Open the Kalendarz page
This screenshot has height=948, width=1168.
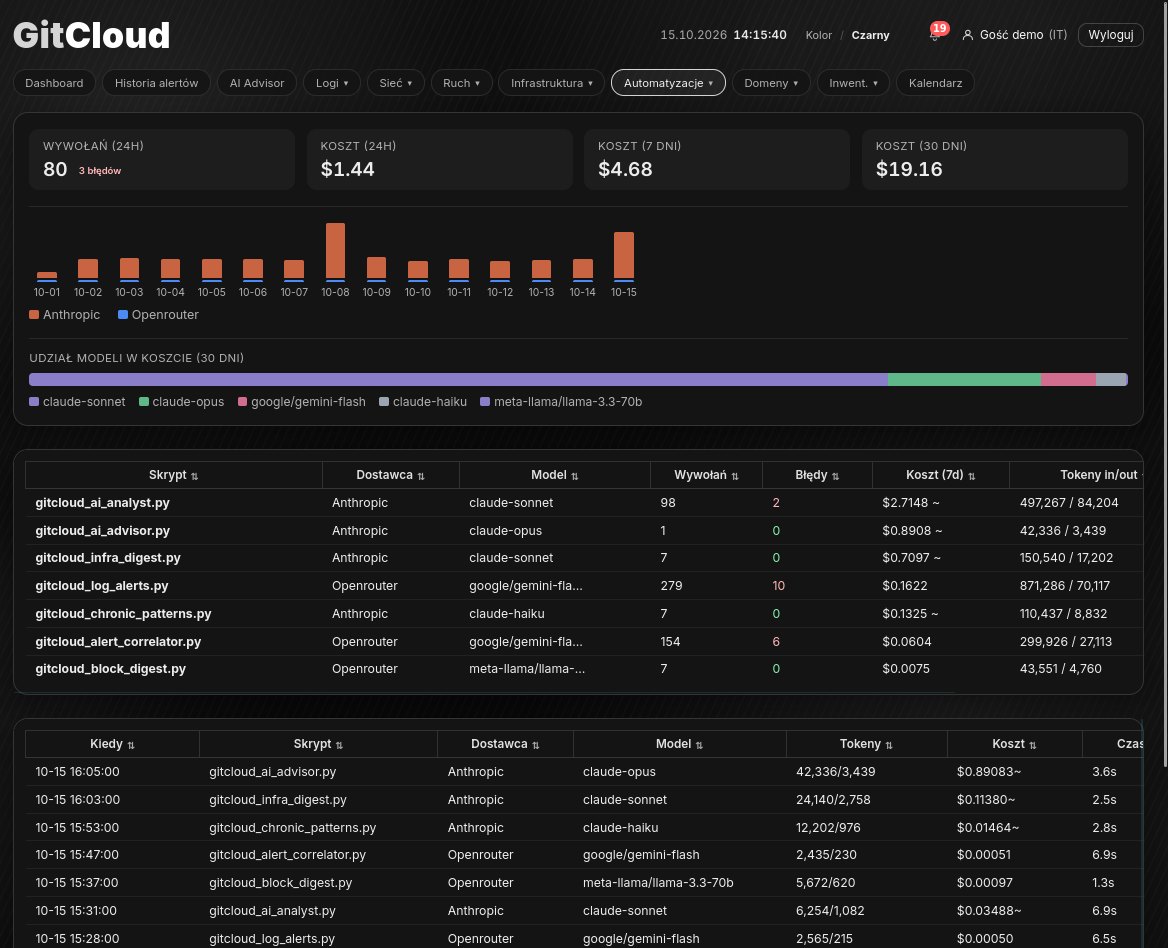pos(936,83)
